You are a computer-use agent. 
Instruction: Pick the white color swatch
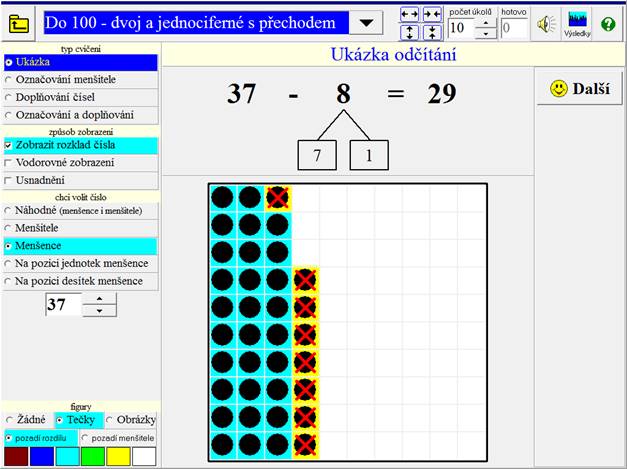click(144, 457)
